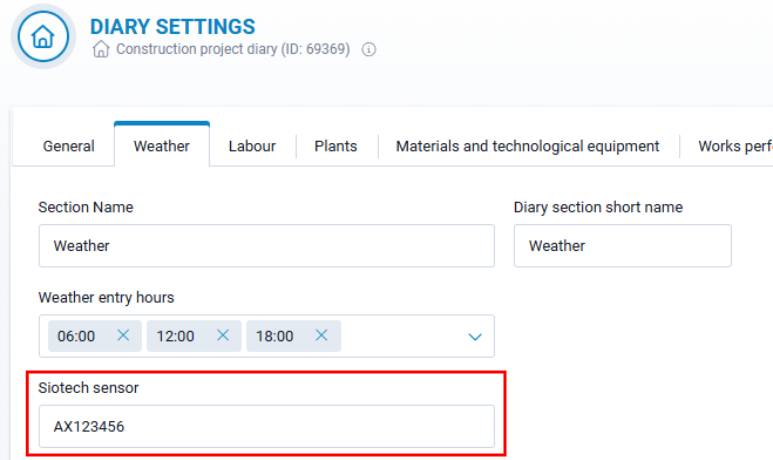Open the Labour tab

252,146
